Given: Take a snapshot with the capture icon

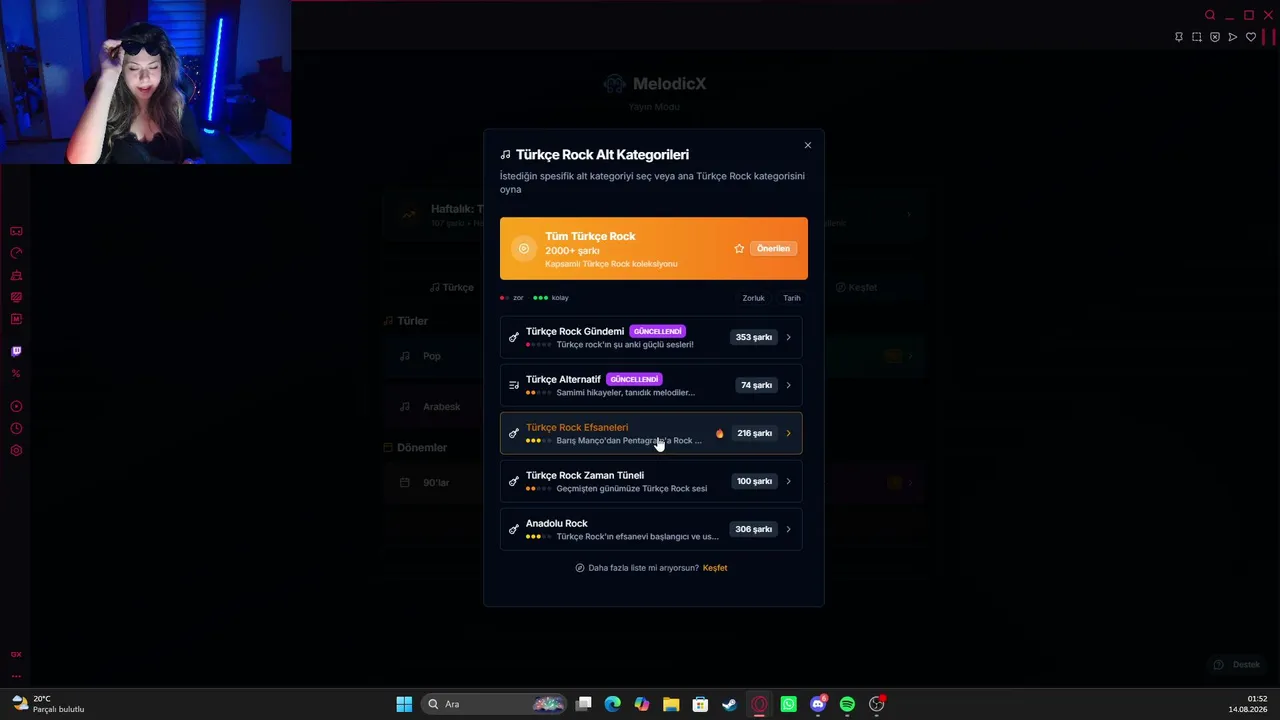Looking at the screenshot, I should 1197,37.
